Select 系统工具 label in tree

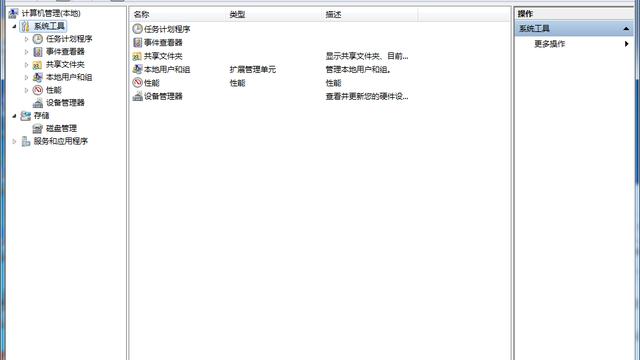[x=49, y=26]
